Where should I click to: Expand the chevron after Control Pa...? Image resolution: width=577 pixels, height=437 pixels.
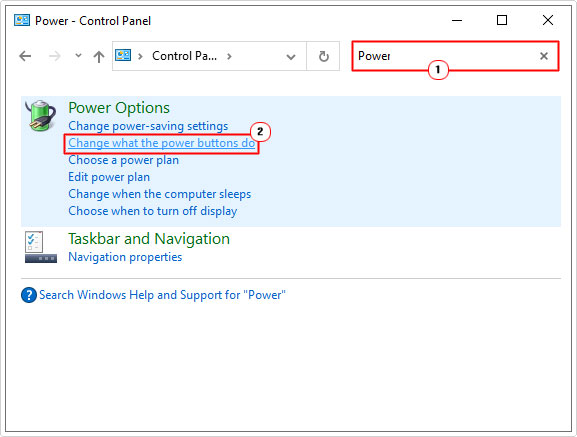point(229,56)
